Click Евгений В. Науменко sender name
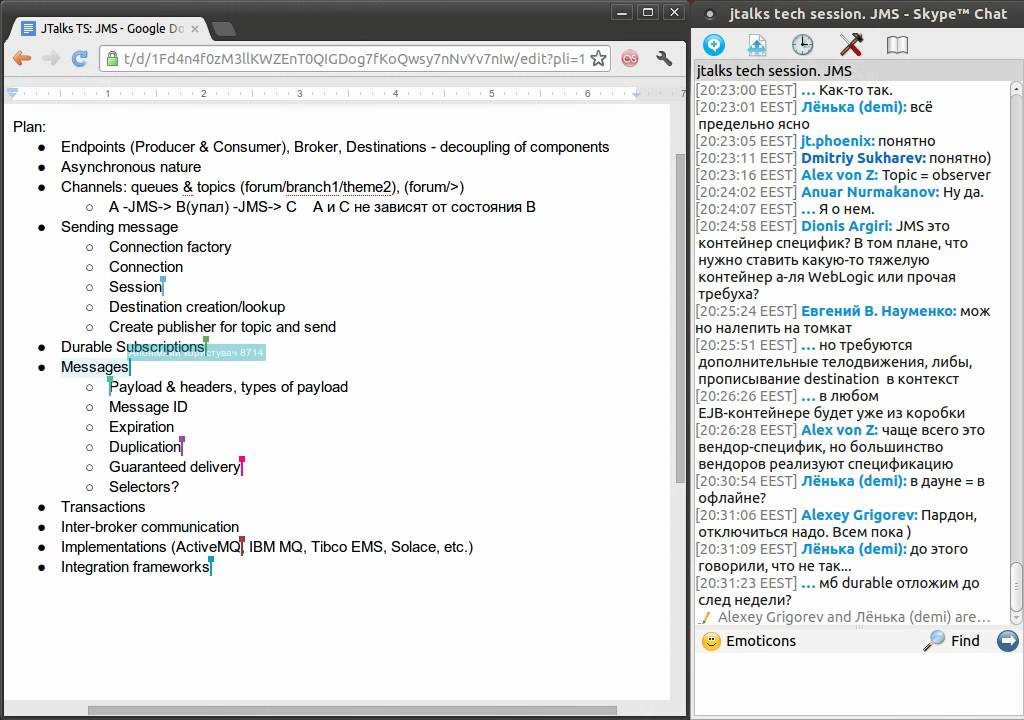Screen dimensions: 1024x720 click(x=878, y=311)
